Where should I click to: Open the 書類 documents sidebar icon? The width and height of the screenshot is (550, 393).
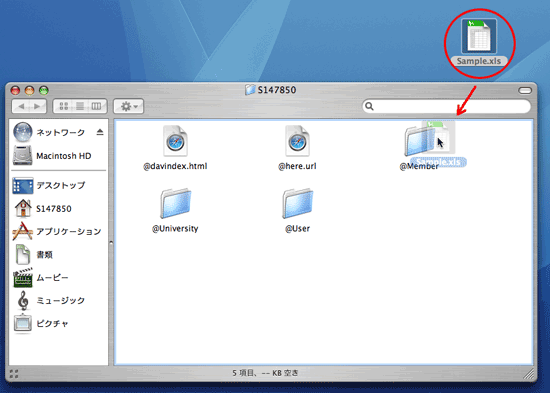coord(23,254)
